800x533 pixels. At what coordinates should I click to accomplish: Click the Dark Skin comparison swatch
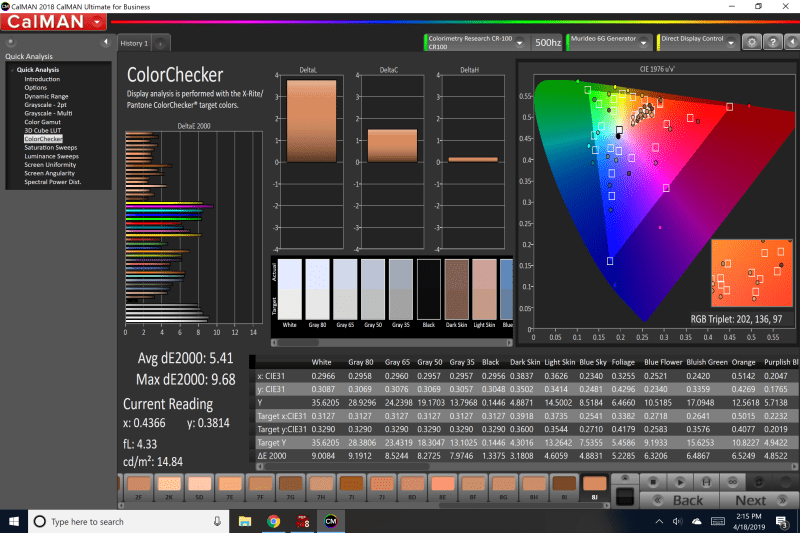tap(456, 289)
